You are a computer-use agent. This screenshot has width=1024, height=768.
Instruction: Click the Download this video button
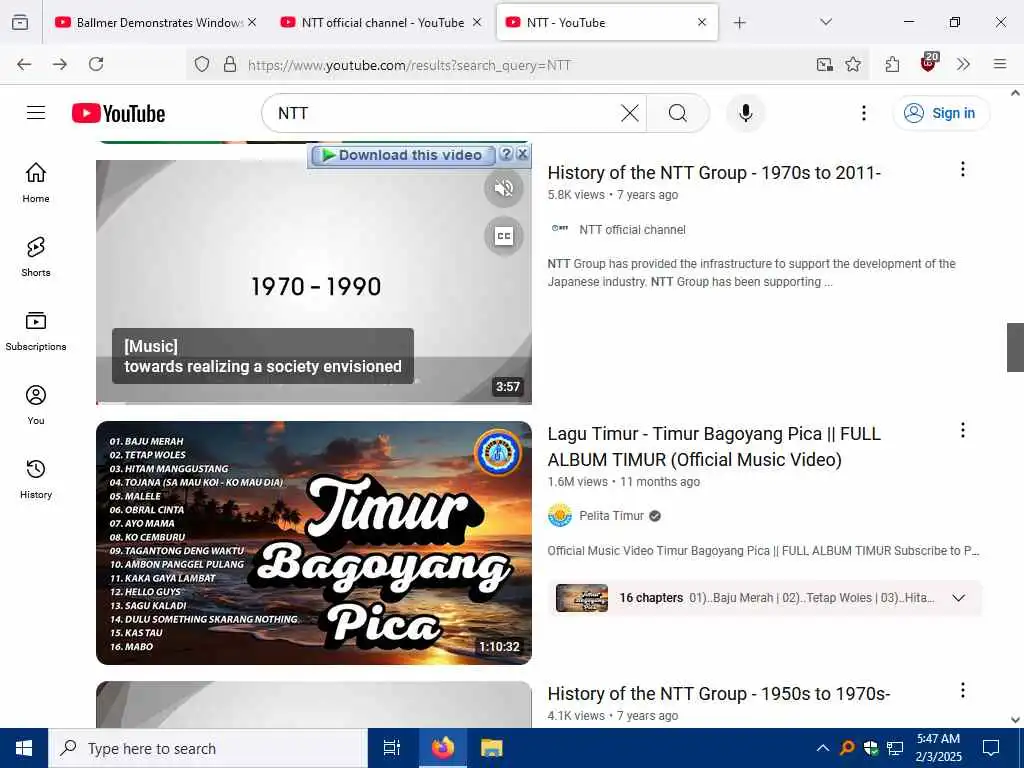[x=402, y=155]
